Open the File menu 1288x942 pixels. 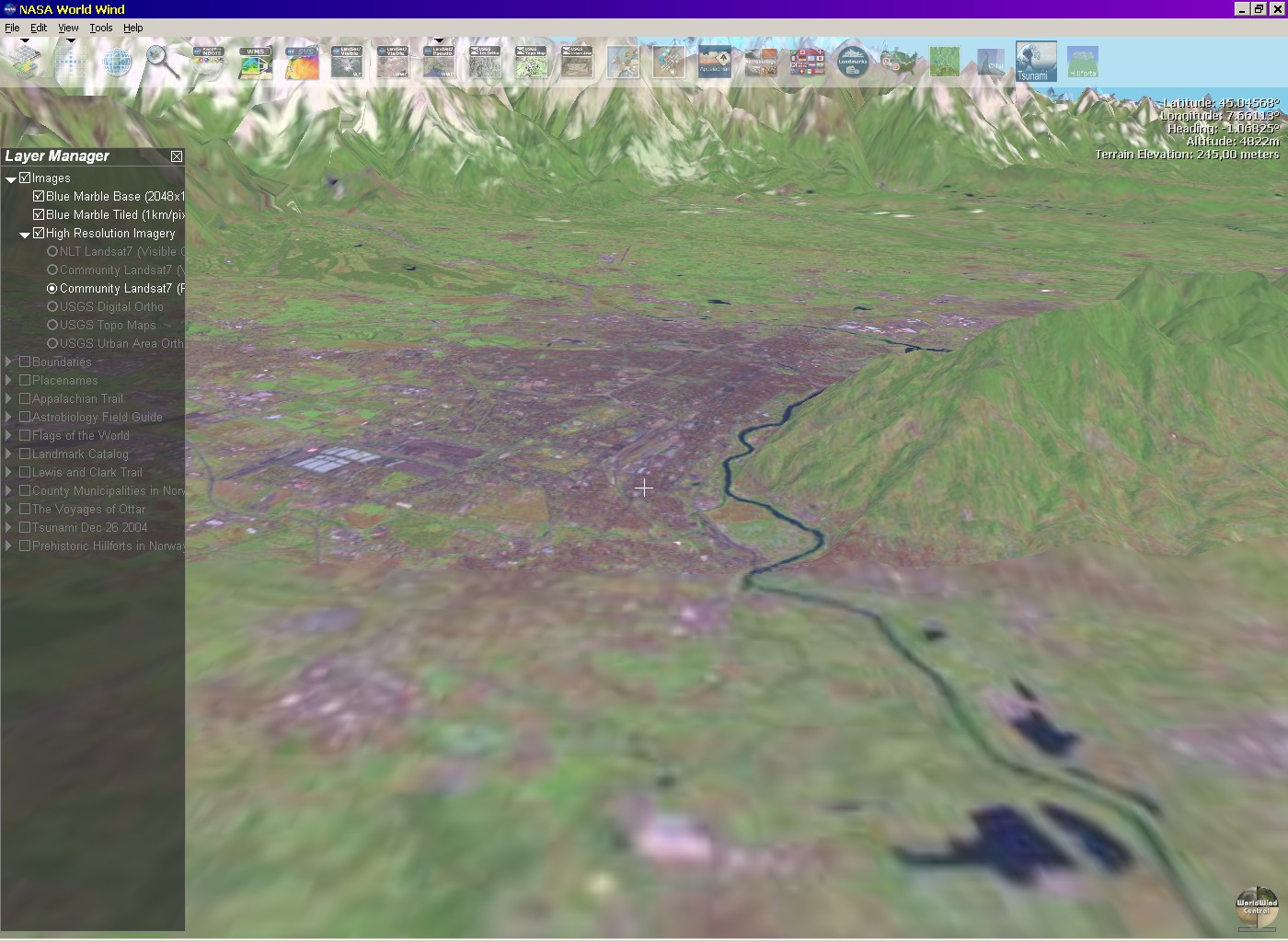tap(12, 28)
